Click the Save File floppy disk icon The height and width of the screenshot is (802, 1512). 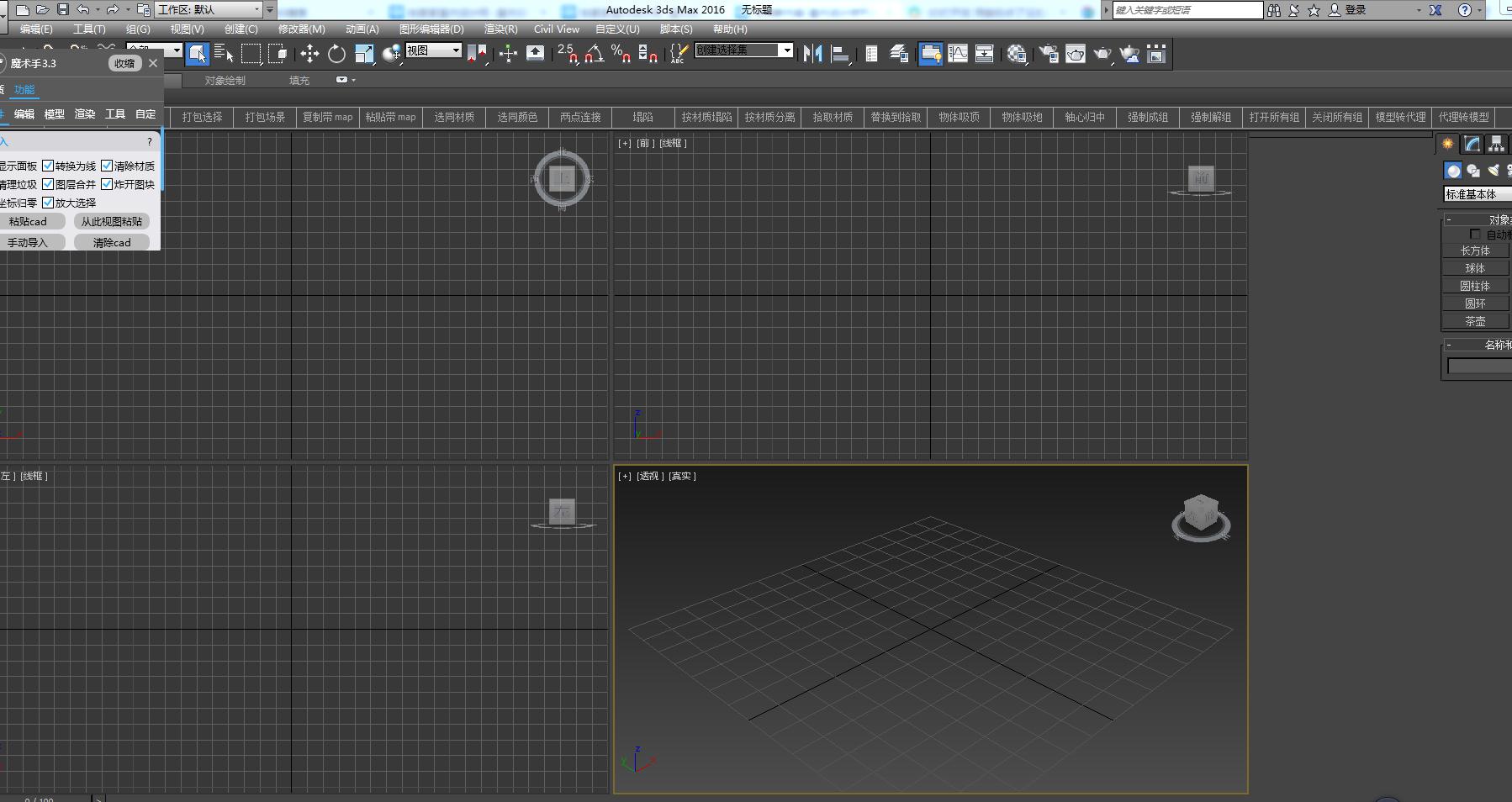(62, 9)
